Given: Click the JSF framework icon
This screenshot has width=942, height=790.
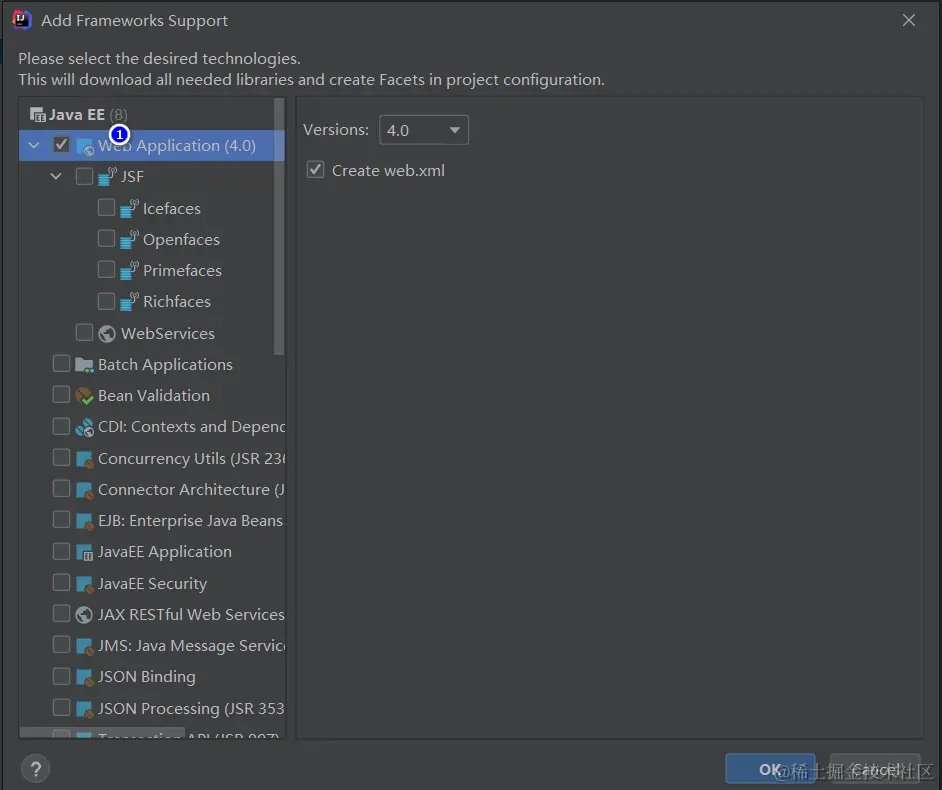Looking at the screenshot, I should pyautogui.click(x=108, y=177).
